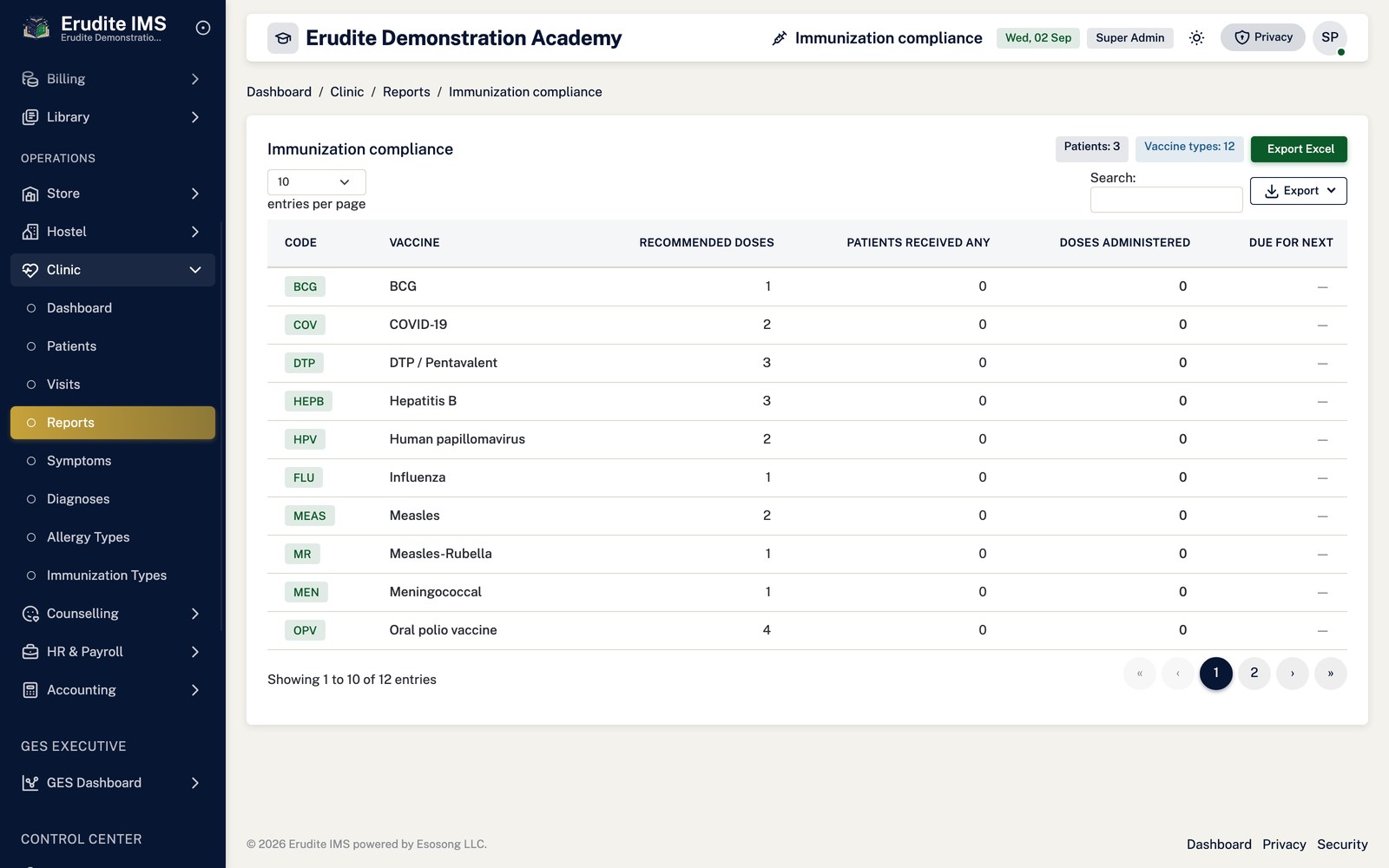Click the Billing icon in sidebar
The image size is (1389, 868).
pos(30,79)
